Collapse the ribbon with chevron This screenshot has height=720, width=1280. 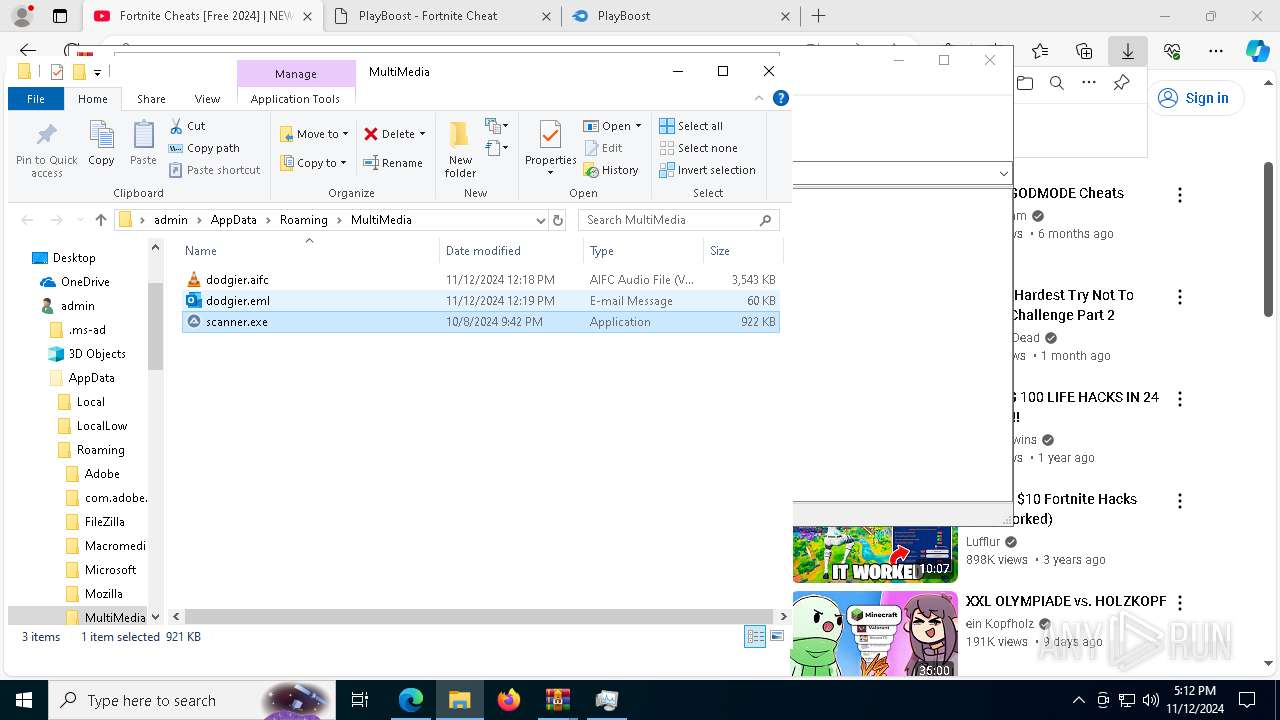[x=759, y=98]
